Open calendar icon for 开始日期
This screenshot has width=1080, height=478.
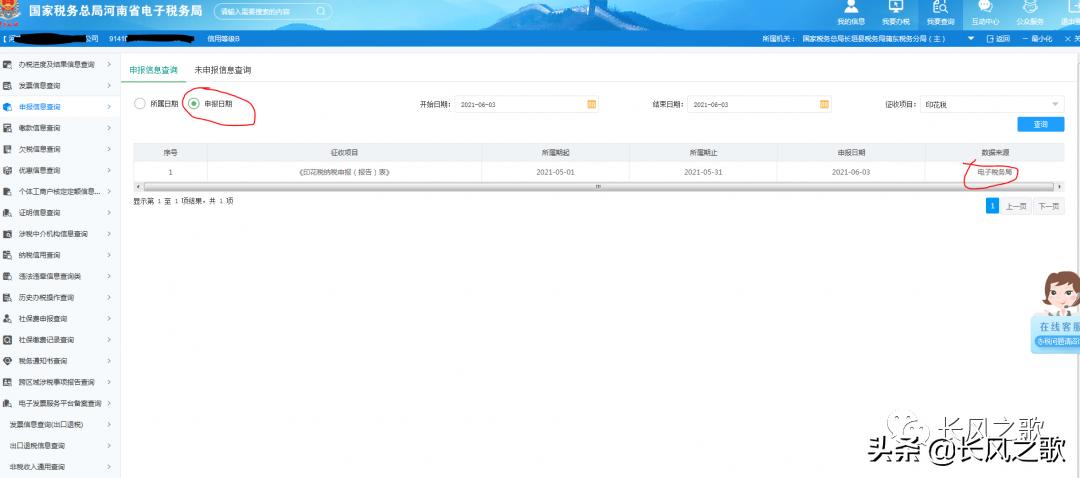(x=591, y=104)
